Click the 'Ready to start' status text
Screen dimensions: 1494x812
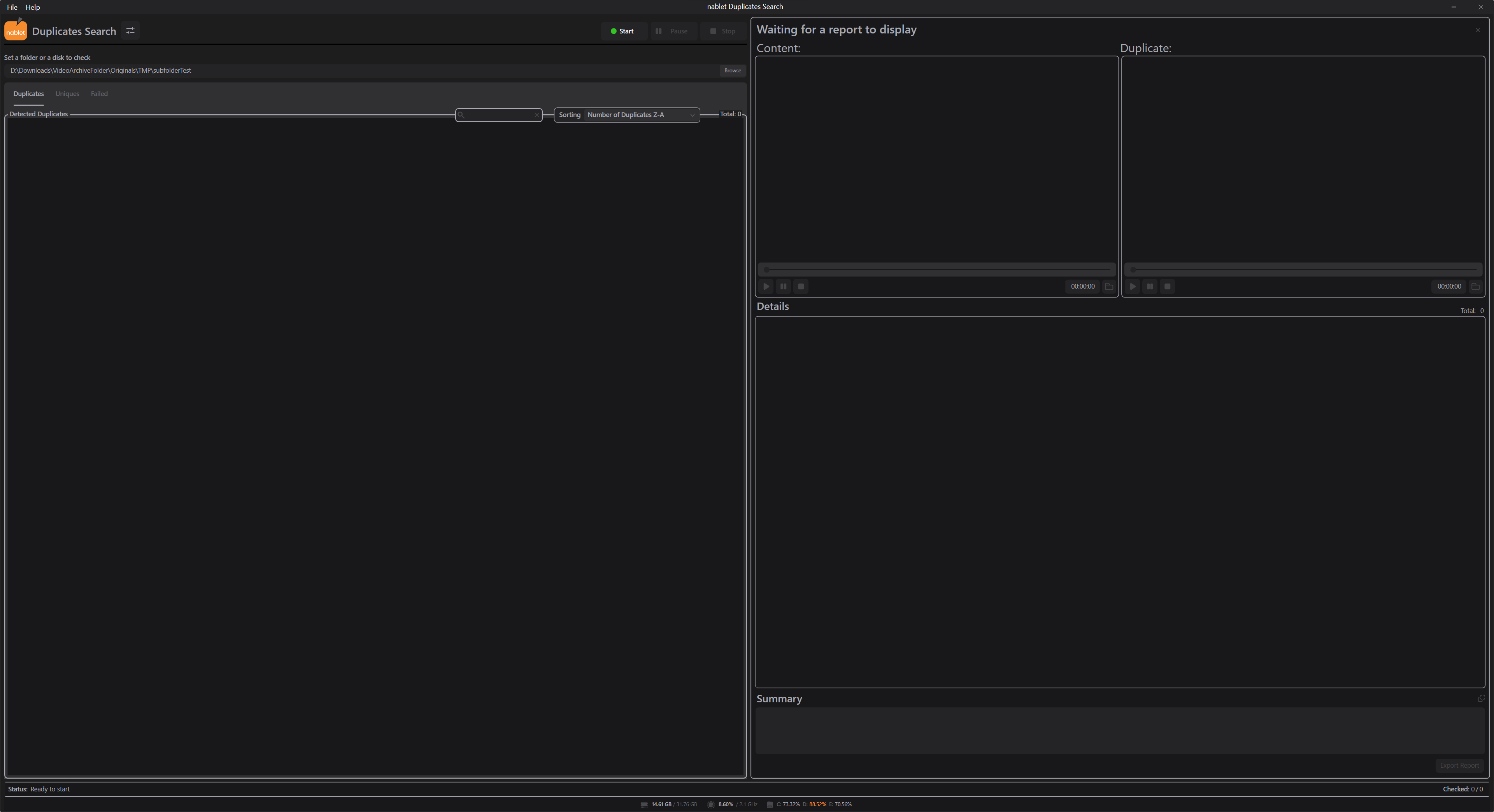pos(50,789)
